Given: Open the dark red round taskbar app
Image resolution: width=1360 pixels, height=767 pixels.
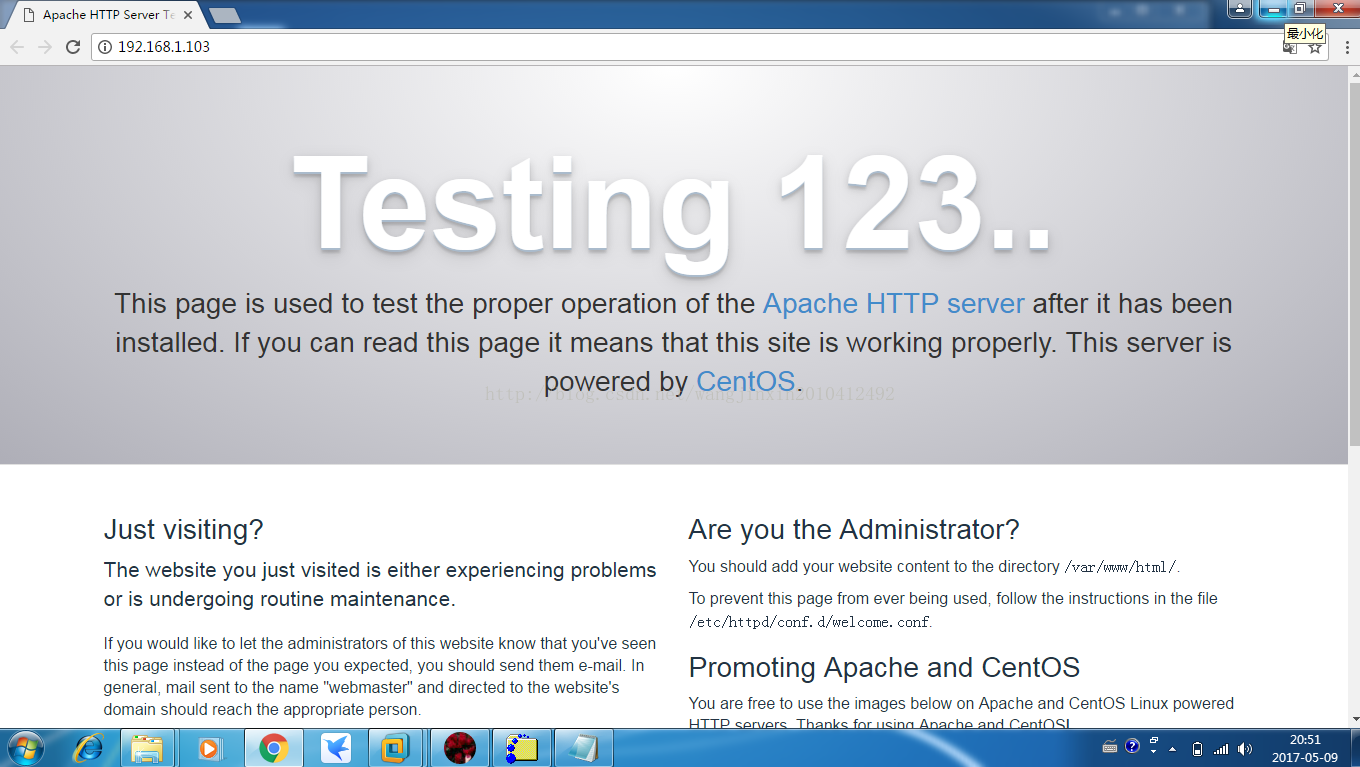Looking at the screenshot, I should [458, 748].
